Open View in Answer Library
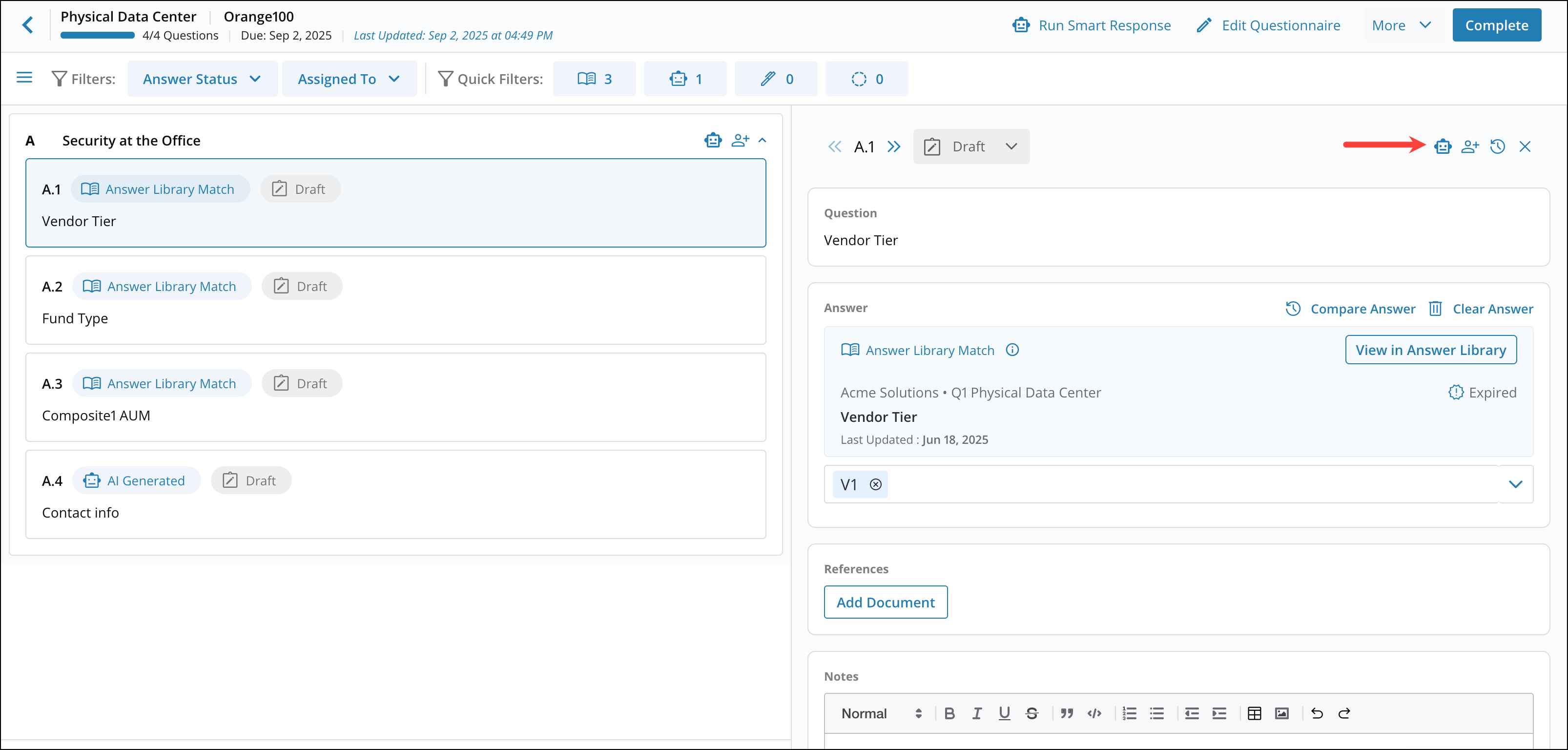The width and height of the screenshot is (1568, 750). 1431,350
